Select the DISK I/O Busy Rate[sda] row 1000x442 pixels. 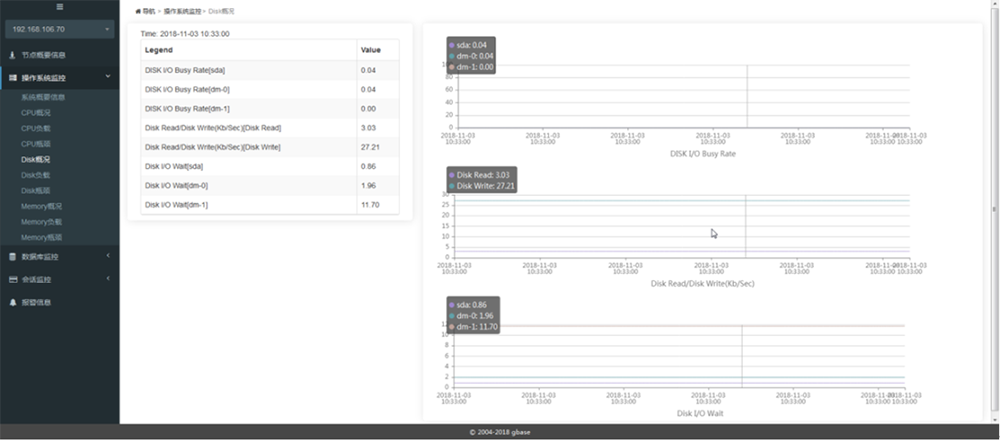(270, 70)
